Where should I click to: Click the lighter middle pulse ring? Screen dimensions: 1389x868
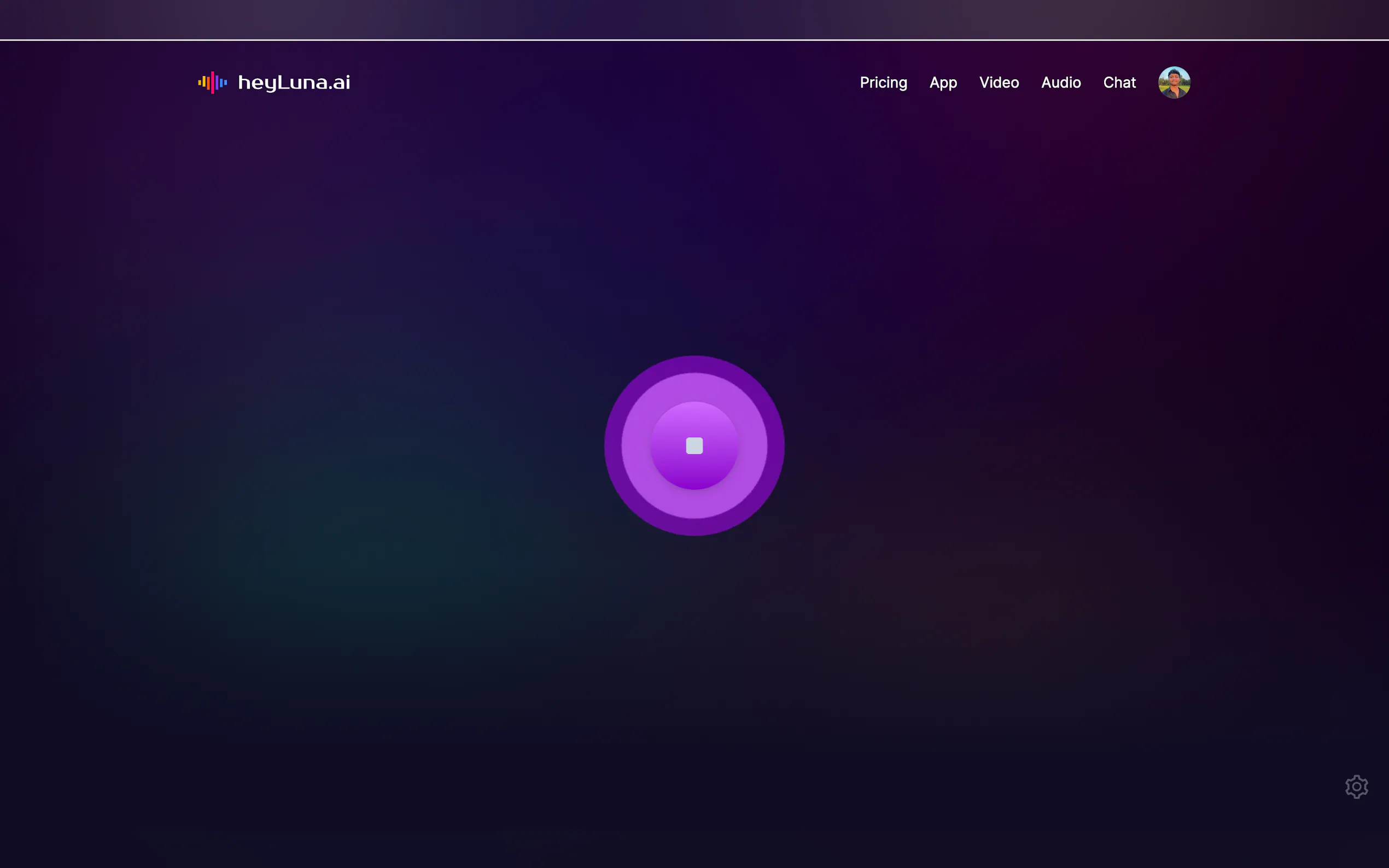tap(694, 388)
